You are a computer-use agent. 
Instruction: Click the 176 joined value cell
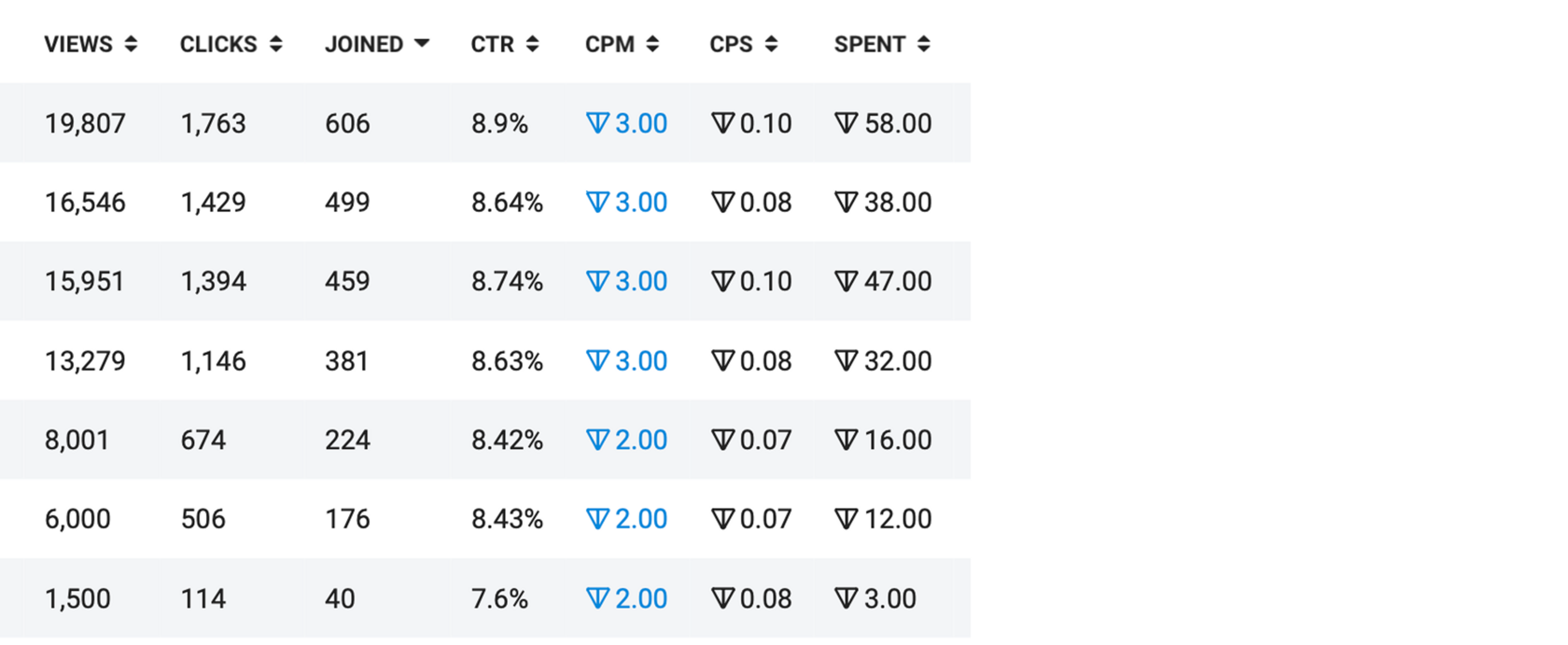[347, 519]
